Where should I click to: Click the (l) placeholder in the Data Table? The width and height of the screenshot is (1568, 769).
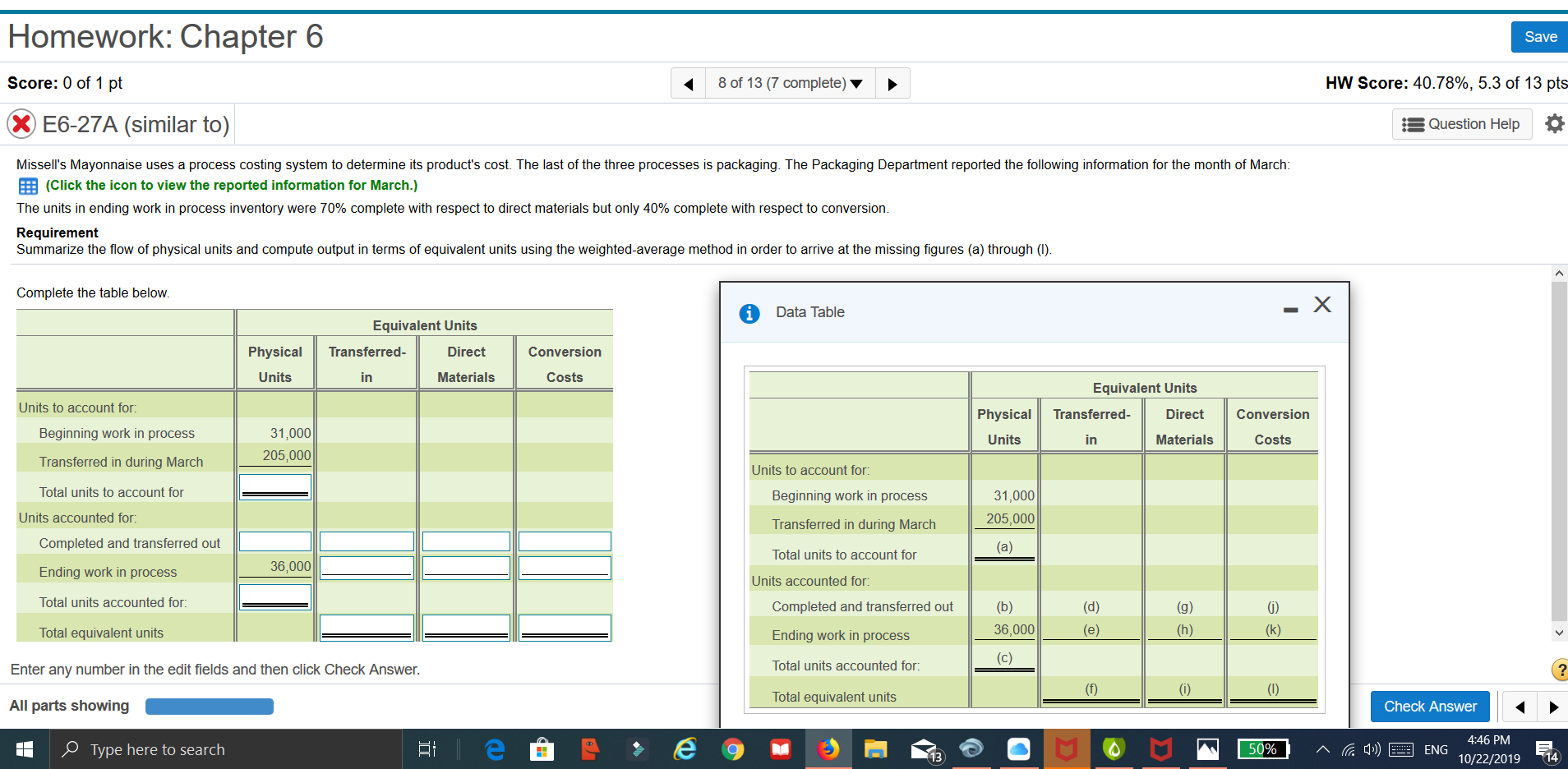coord(1273,689)
